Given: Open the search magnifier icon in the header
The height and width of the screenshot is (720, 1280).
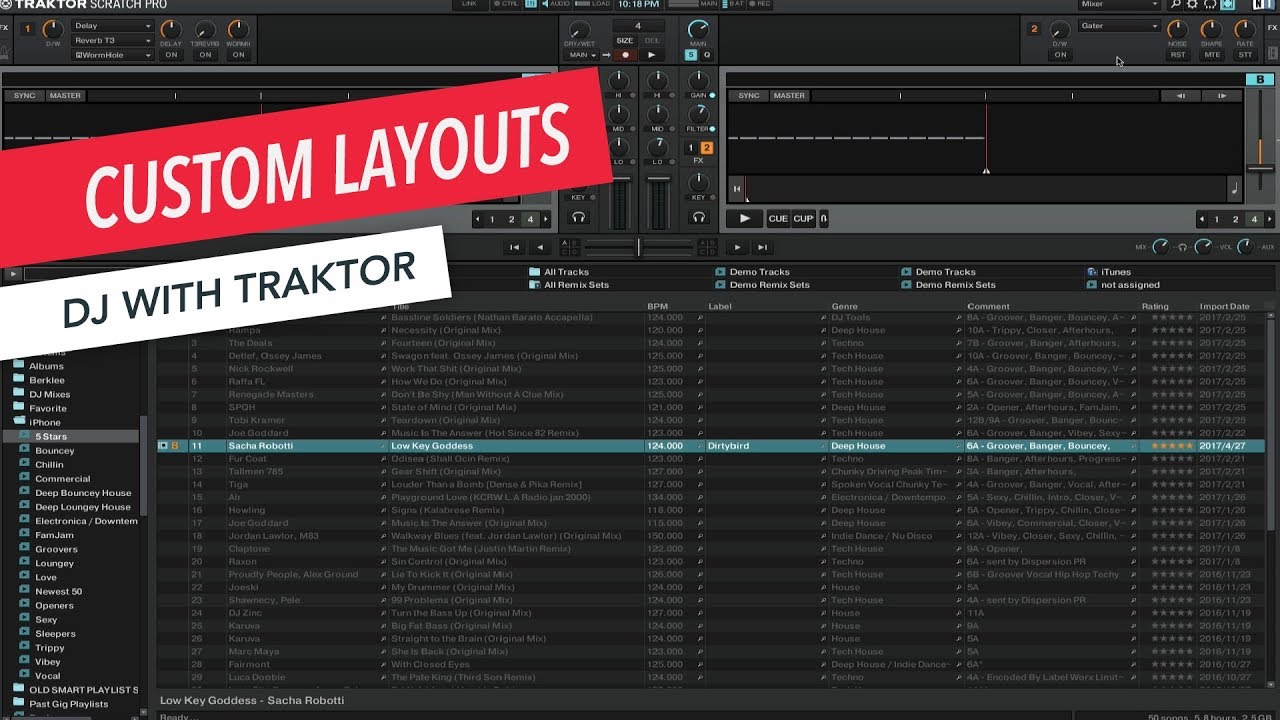Looking at the screenshot, I should (x=1176, y=5).
